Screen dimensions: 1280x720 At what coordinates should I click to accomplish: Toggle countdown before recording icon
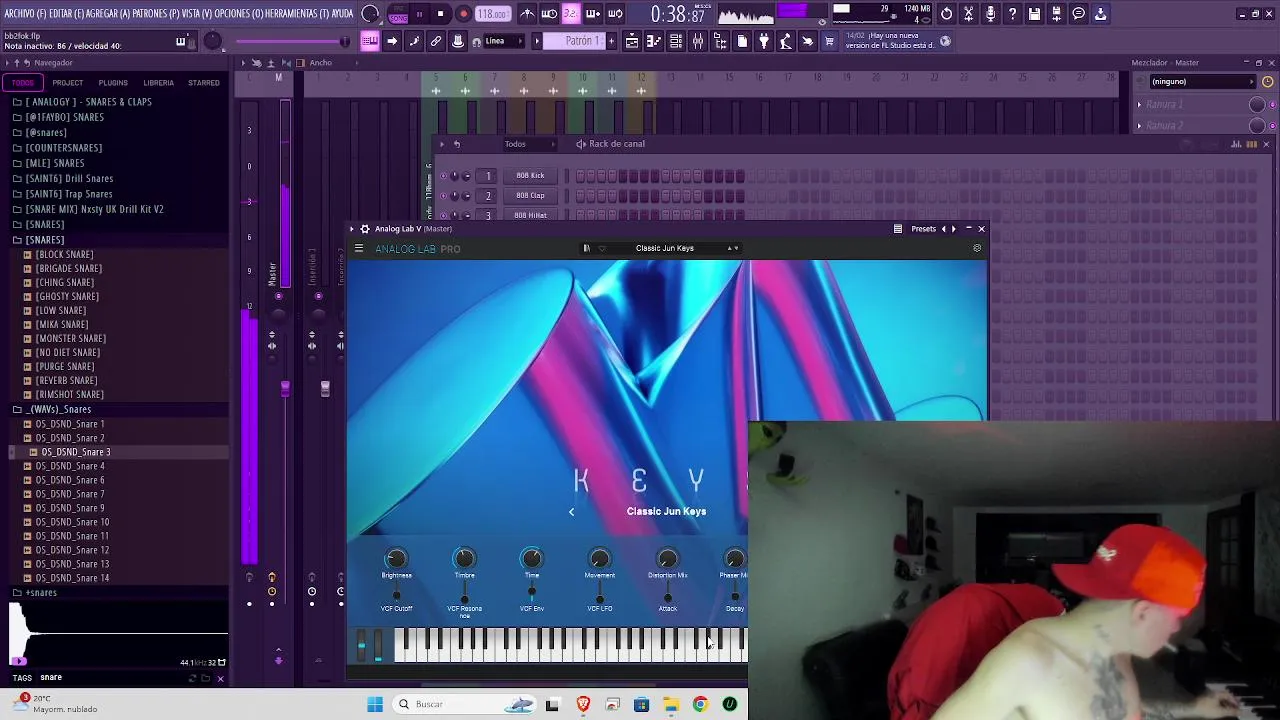tap(570, 14)
